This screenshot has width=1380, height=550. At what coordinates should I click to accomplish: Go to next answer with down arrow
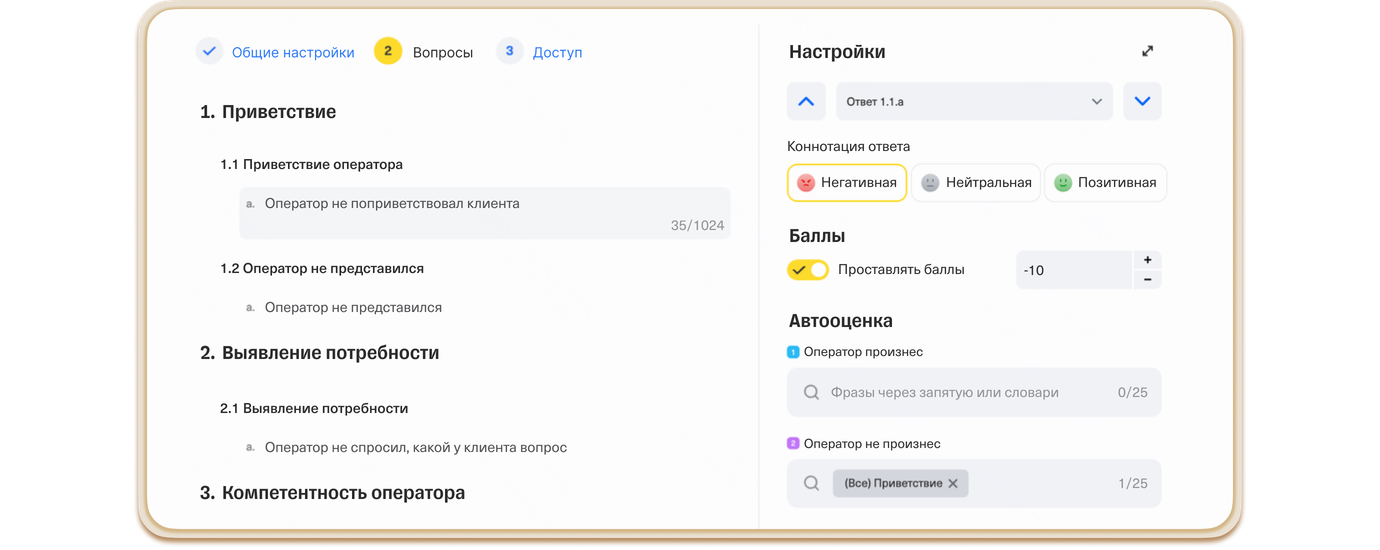pyautogui.click(x=1142, y=101)
